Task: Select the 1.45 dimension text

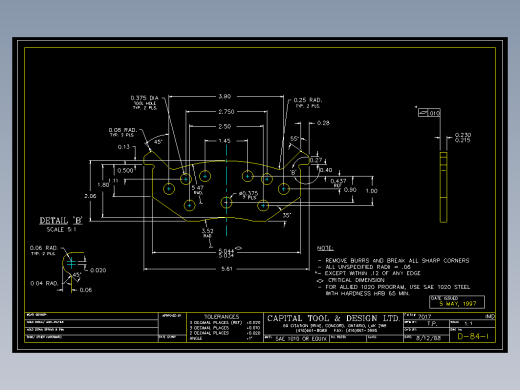Action: tap(225, 141)
